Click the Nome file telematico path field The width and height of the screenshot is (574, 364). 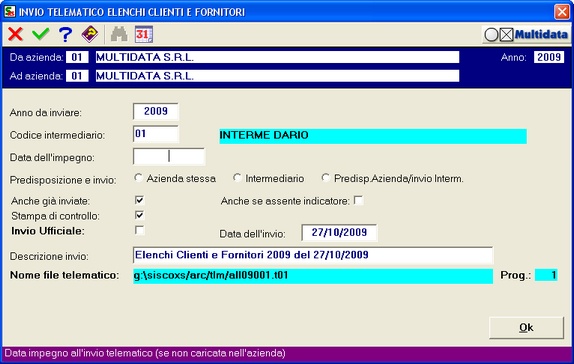[313, 276]
